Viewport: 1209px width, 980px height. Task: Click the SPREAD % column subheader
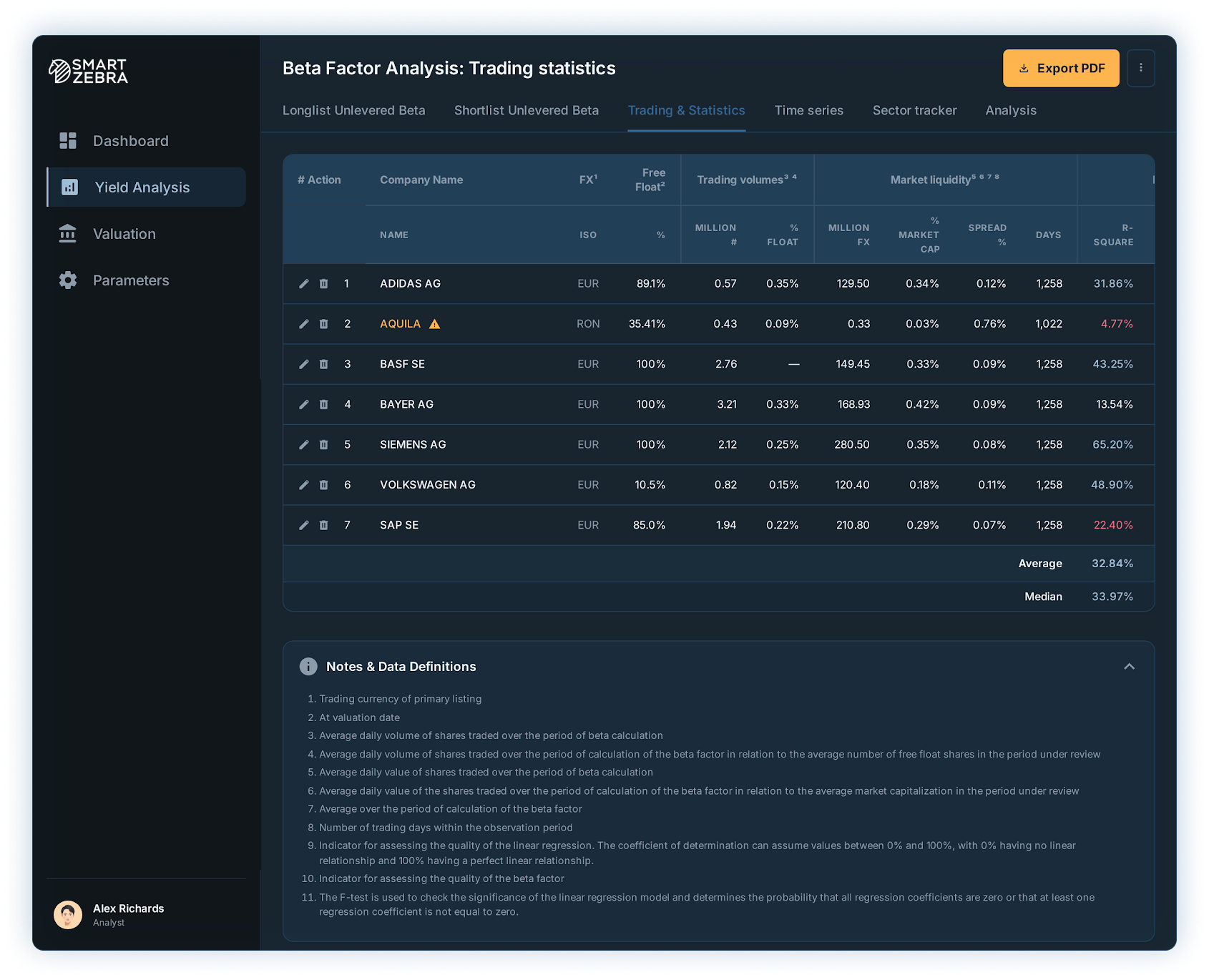987,235
